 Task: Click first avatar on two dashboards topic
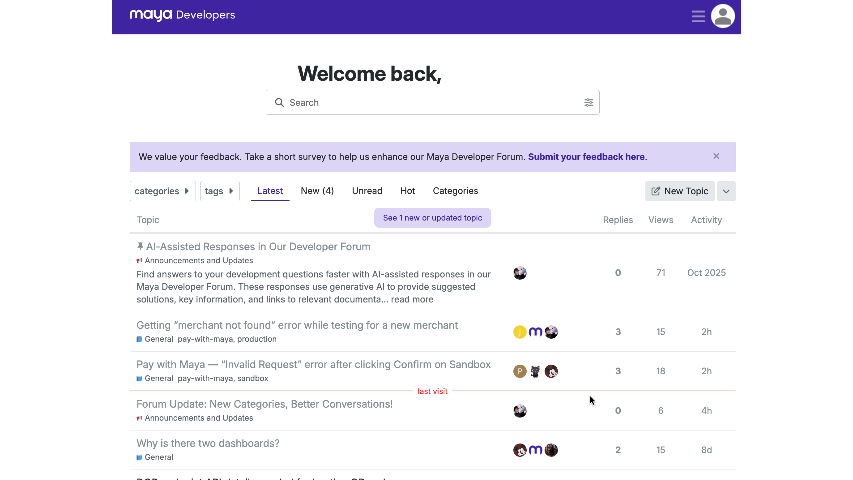pos(520,450)
